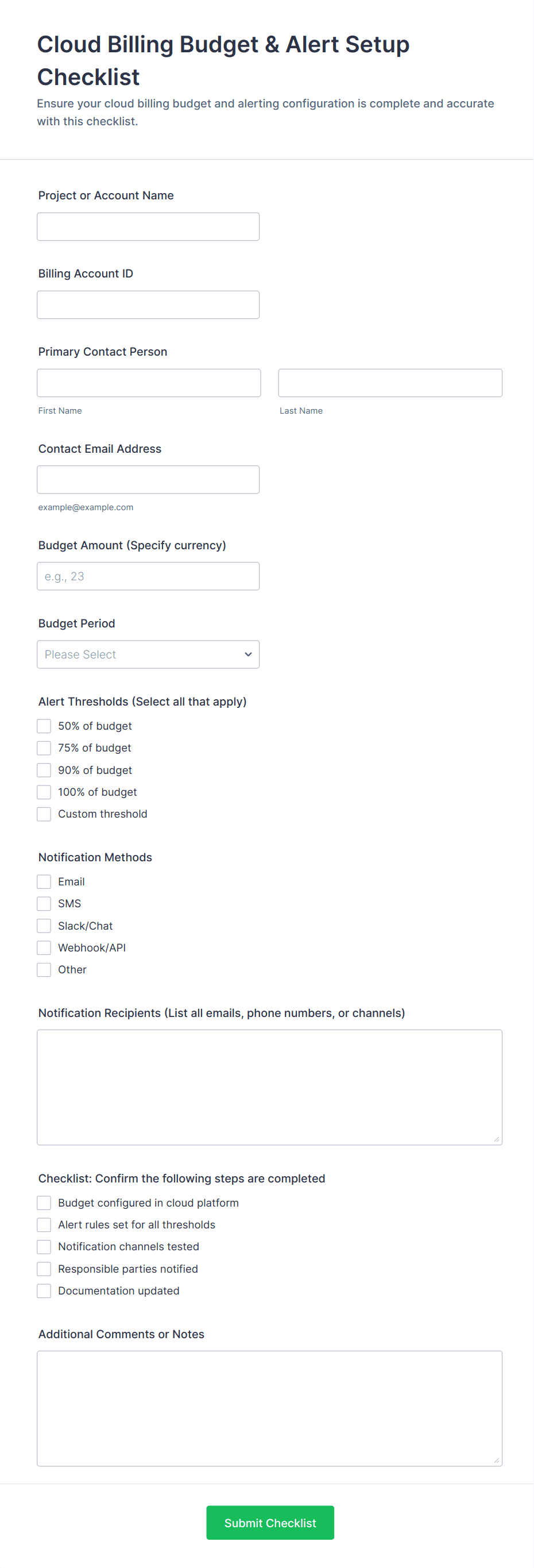The width and height of the screenshot is (534, 1568).
Task: Confirm Budget configured in cloud platform
Action: (x=44, y=1203)
